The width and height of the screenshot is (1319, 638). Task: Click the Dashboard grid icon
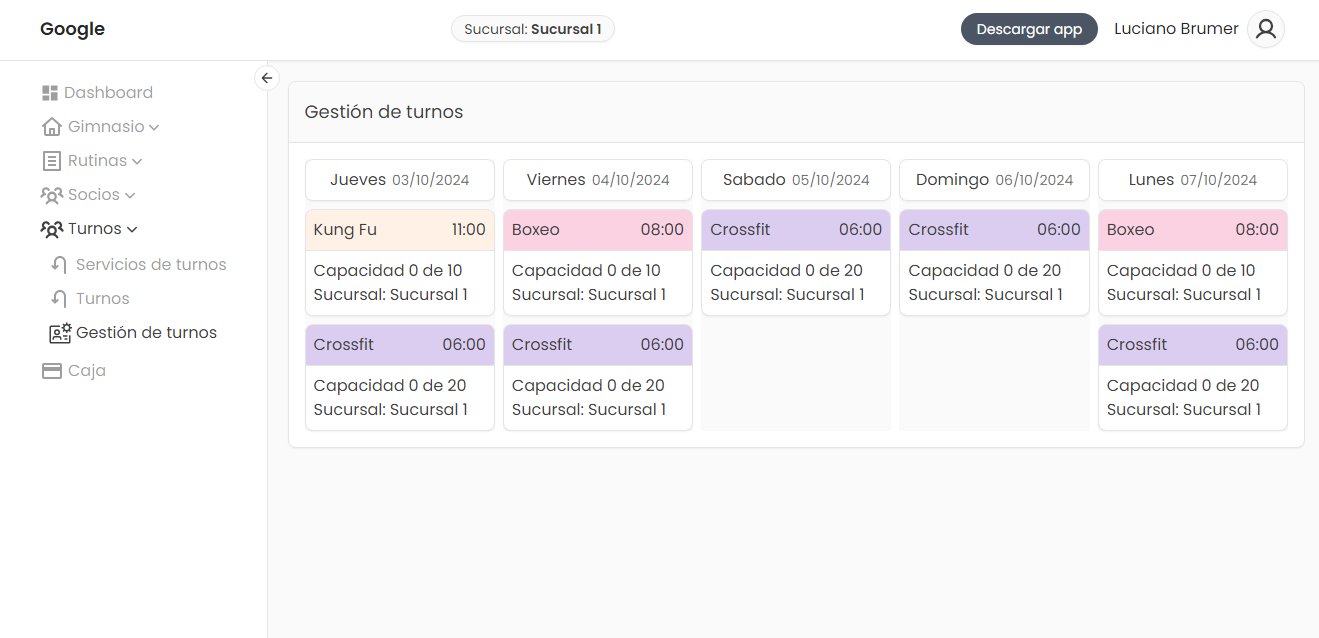[50, 93]
